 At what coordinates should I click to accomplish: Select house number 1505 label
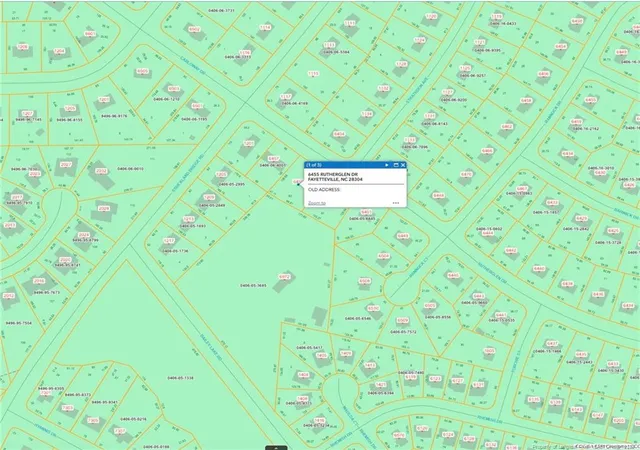coord(489,351)
